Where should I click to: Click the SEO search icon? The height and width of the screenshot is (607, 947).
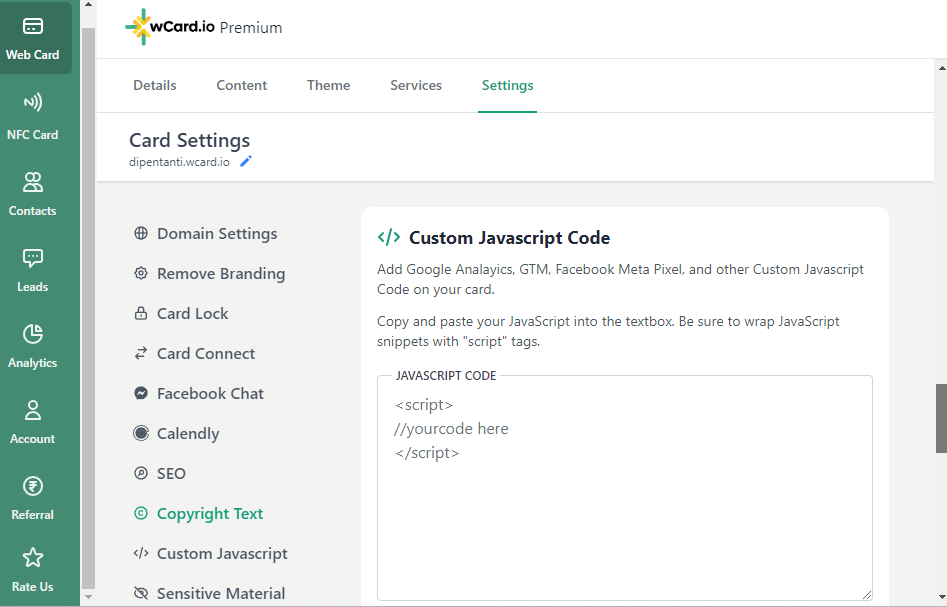141,473
